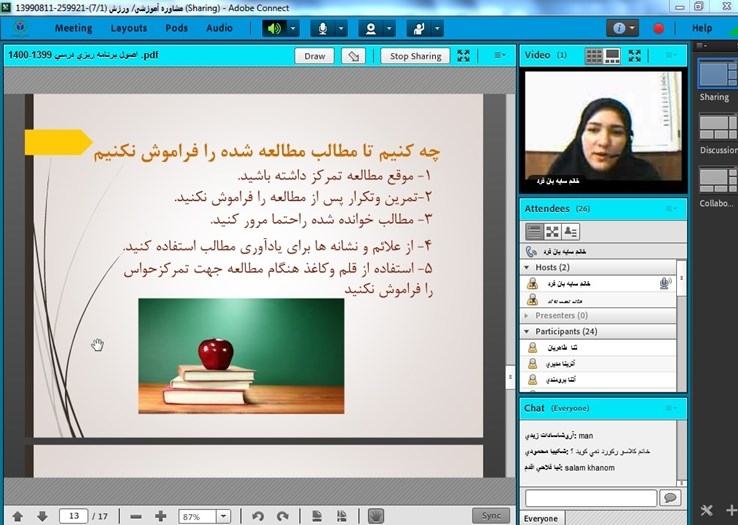Select attendee list view icon

(534, 232)
